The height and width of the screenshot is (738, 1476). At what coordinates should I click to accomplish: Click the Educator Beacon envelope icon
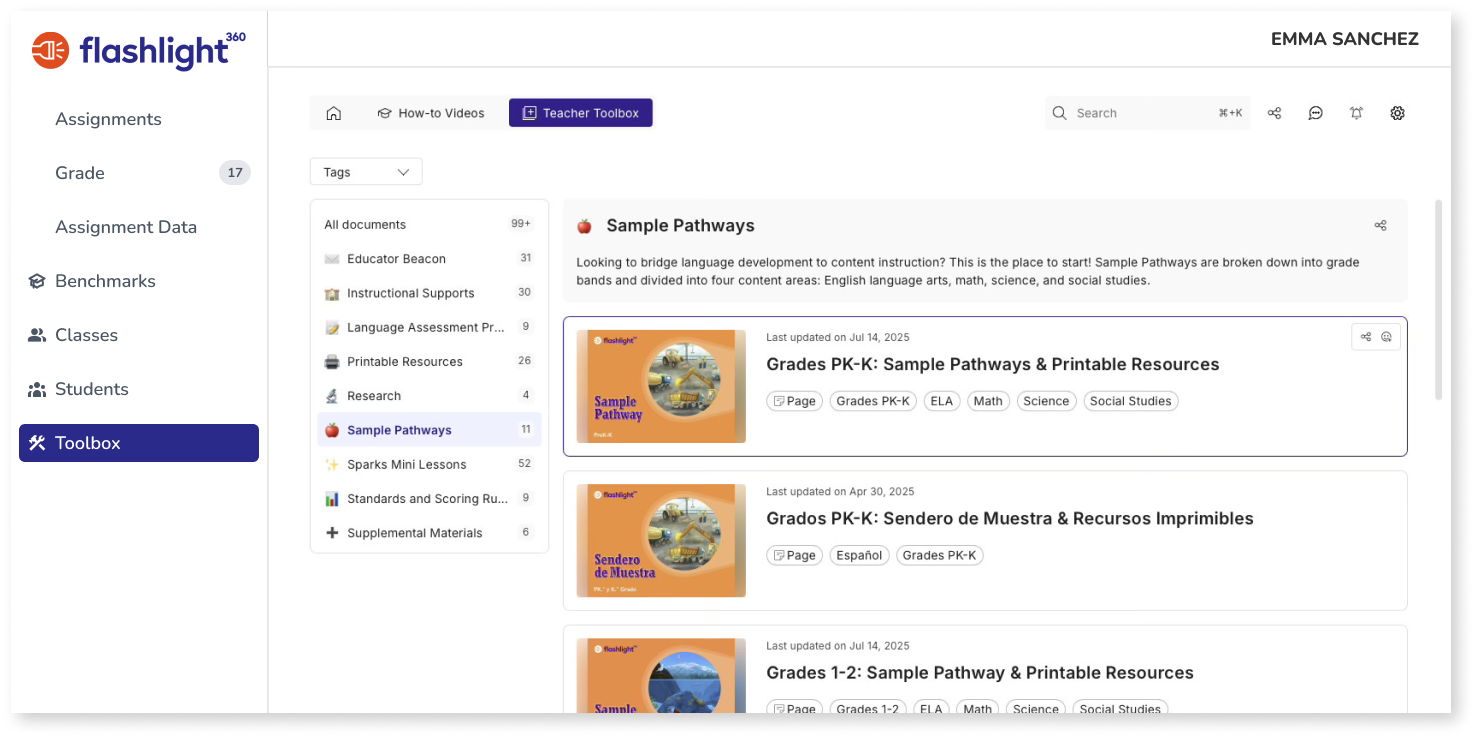pos(332,259)
